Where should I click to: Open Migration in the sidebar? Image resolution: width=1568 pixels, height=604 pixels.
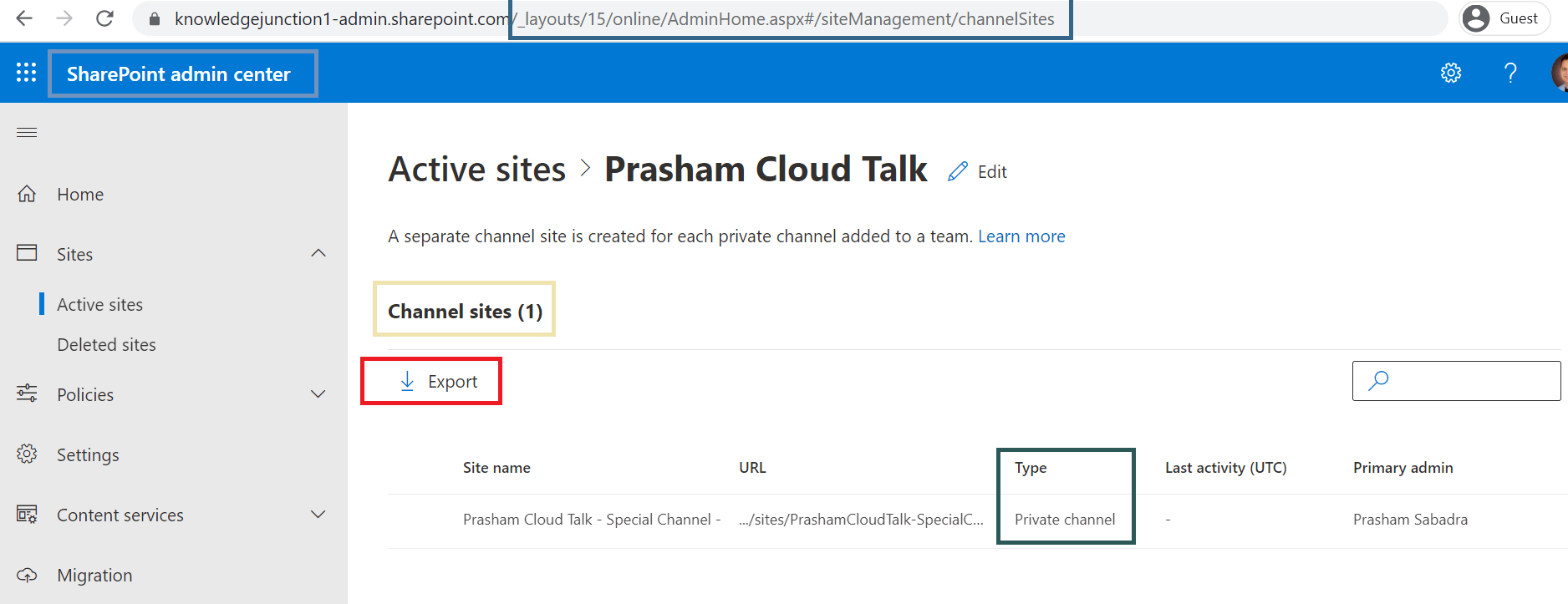coord(94,575)
